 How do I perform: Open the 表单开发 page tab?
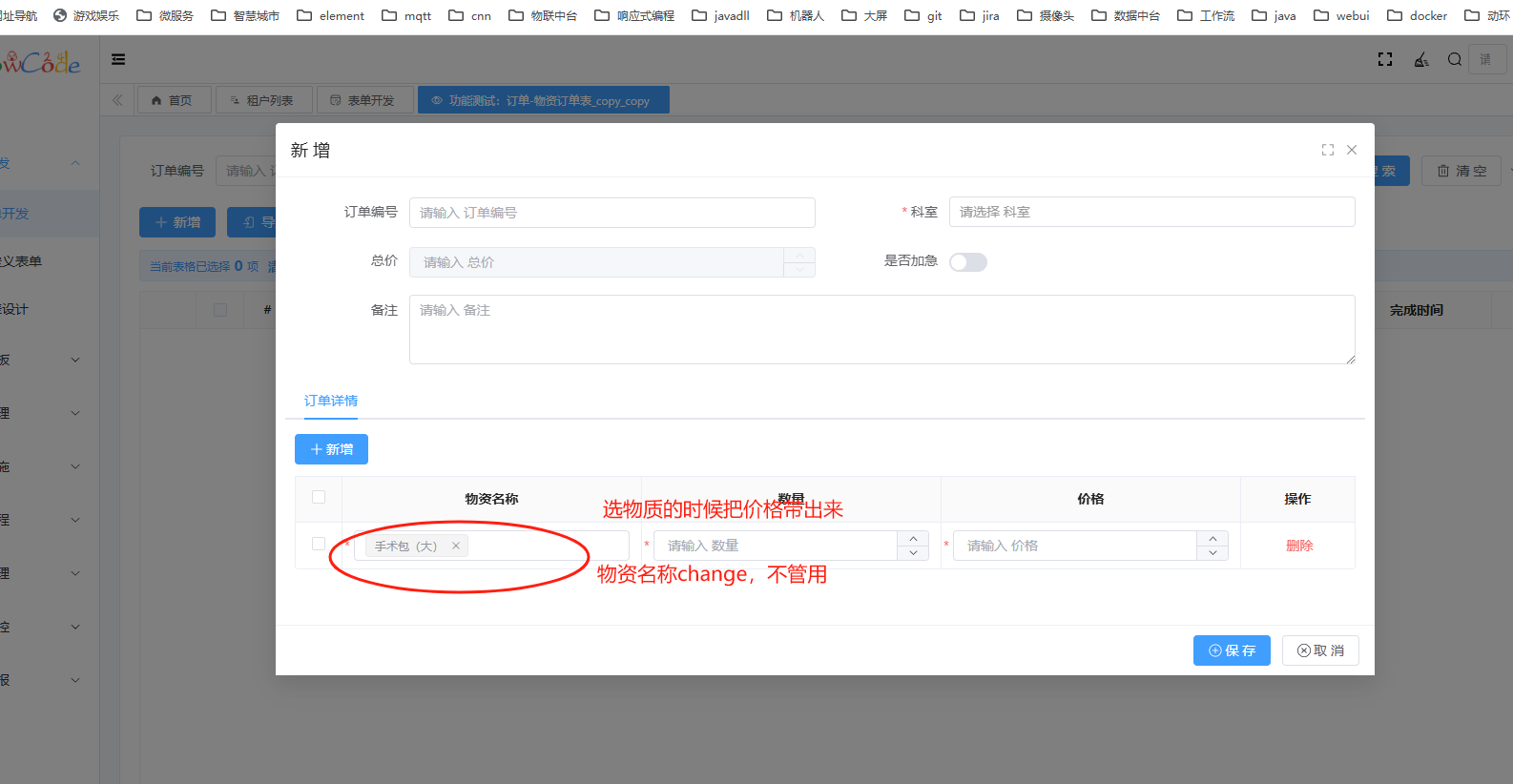pyautogui.click(x=363, y=100)
